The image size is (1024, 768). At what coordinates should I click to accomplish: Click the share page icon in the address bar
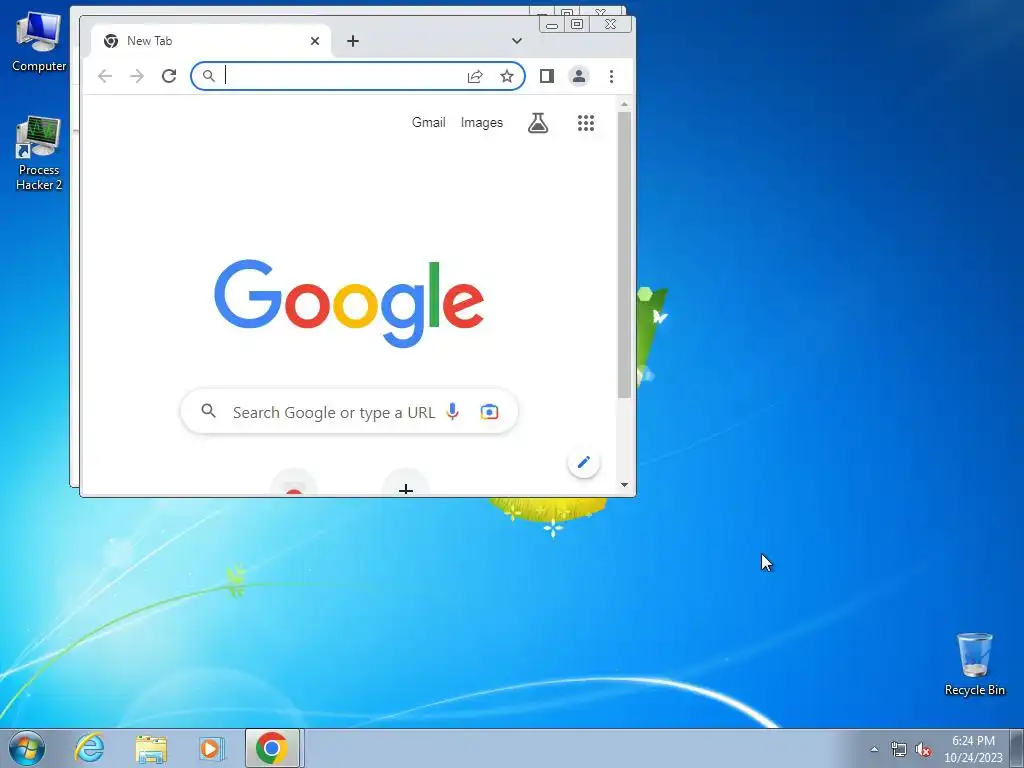475,76
